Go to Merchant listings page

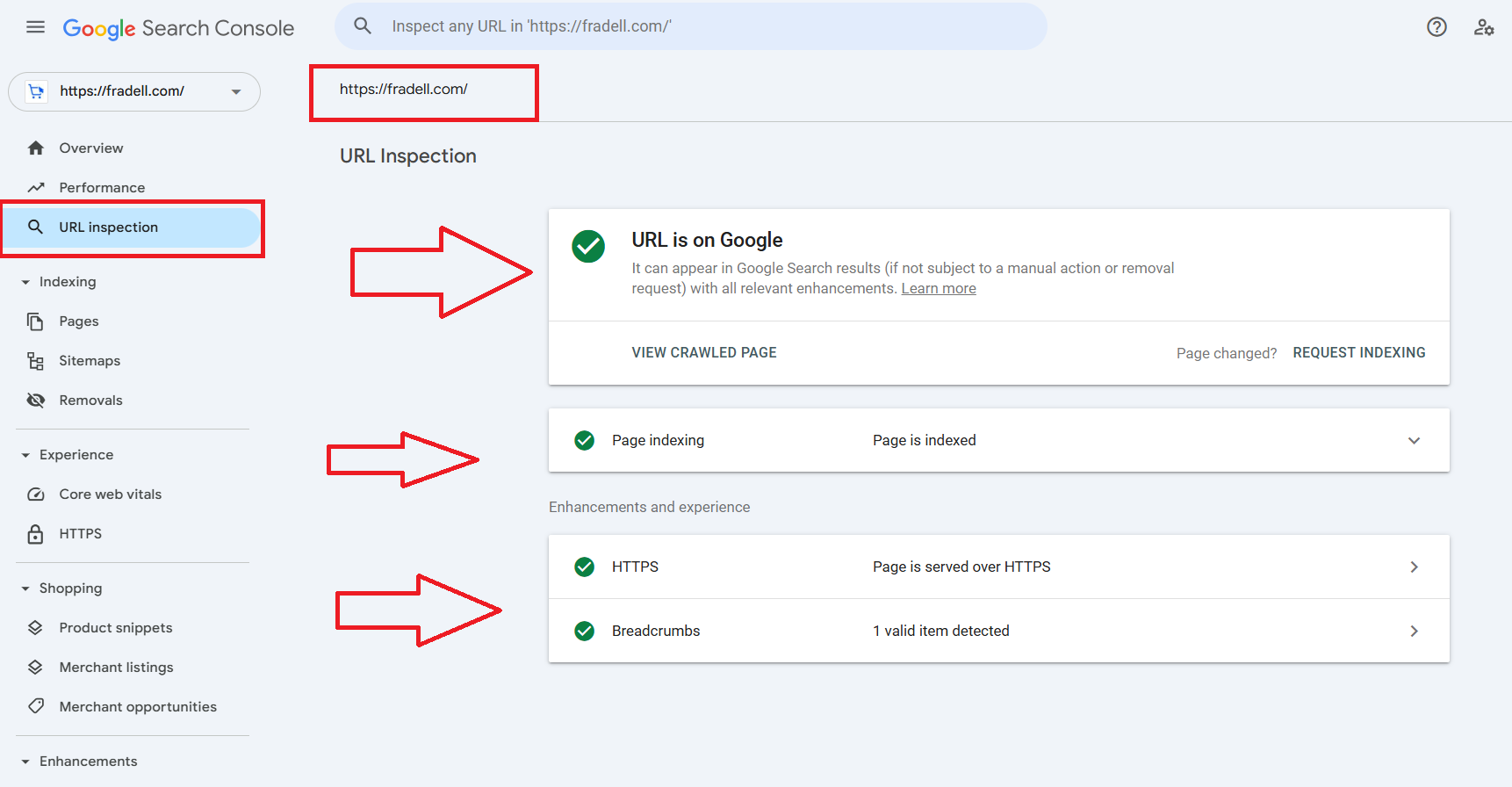point(116,668)
